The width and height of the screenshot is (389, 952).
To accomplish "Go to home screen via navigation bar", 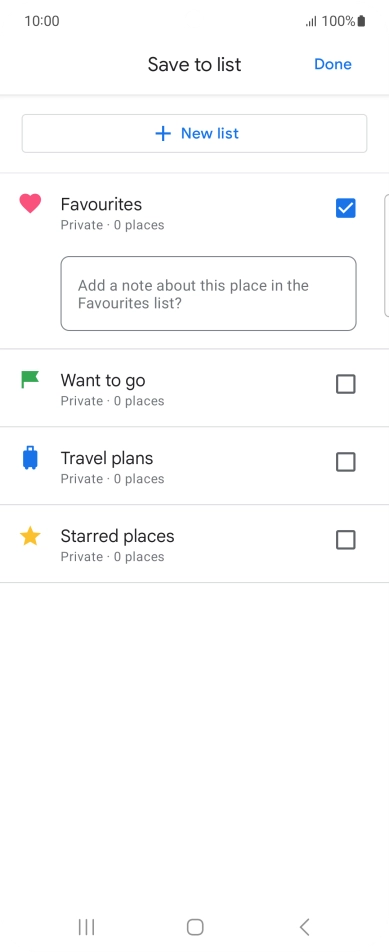I will coord(195,926).
